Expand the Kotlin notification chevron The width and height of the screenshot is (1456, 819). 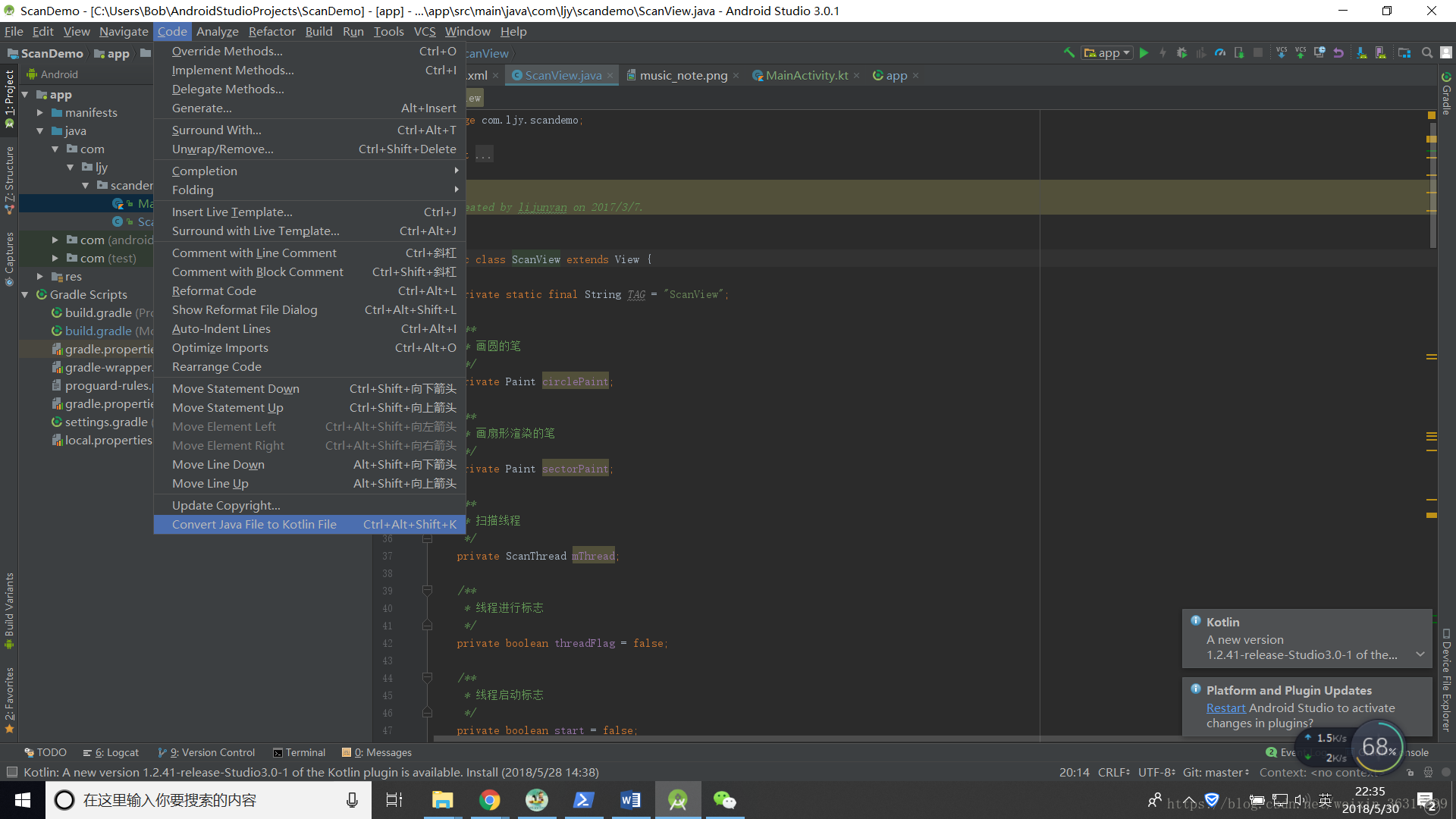1420,654
